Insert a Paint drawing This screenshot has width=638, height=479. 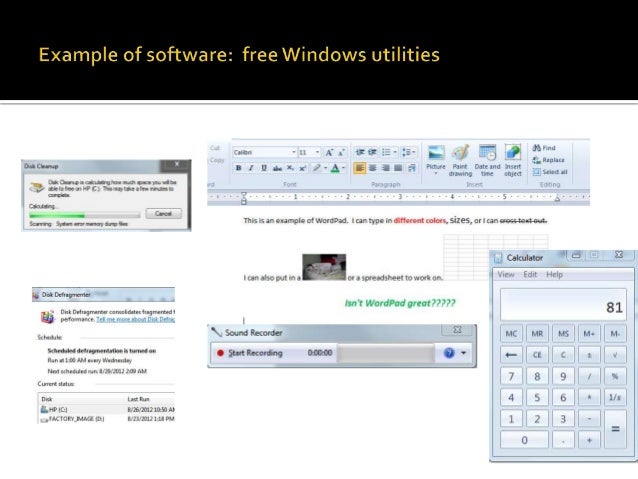pos(460,160)
